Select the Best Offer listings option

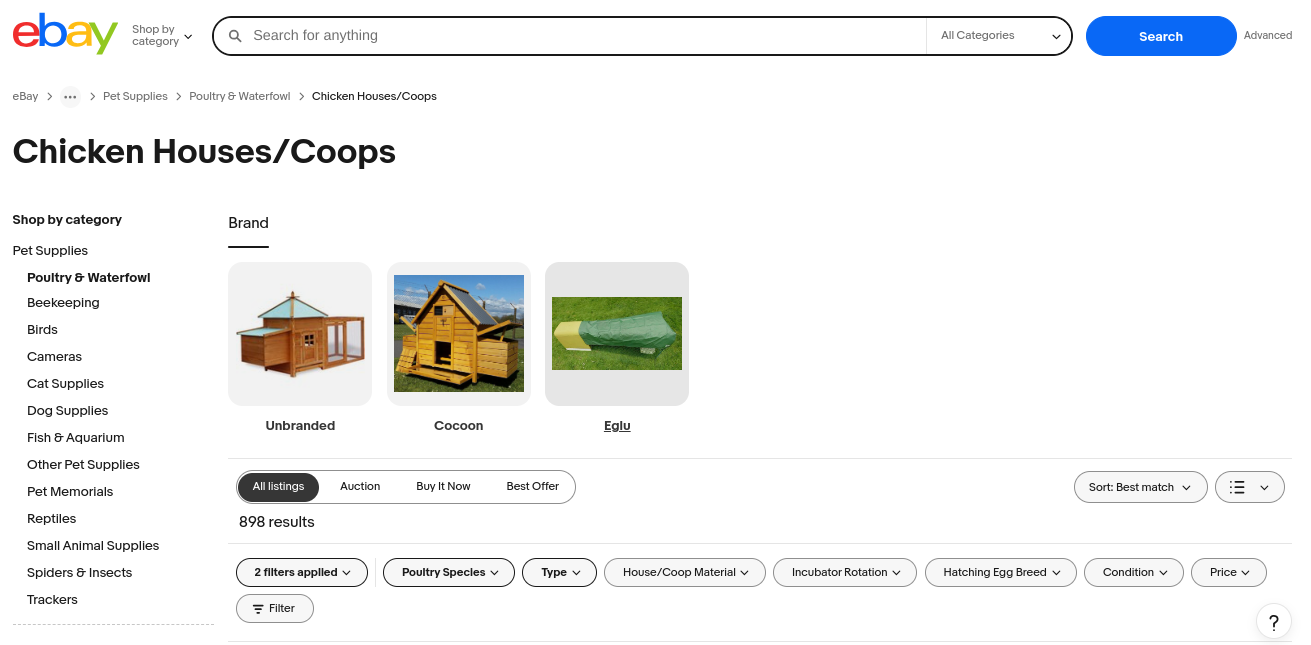pos(532,486)
